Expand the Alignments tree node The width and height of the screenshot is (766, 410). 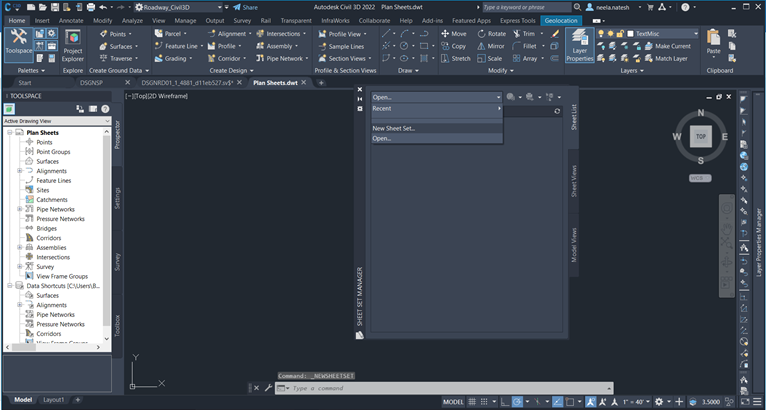click(20, 171)
